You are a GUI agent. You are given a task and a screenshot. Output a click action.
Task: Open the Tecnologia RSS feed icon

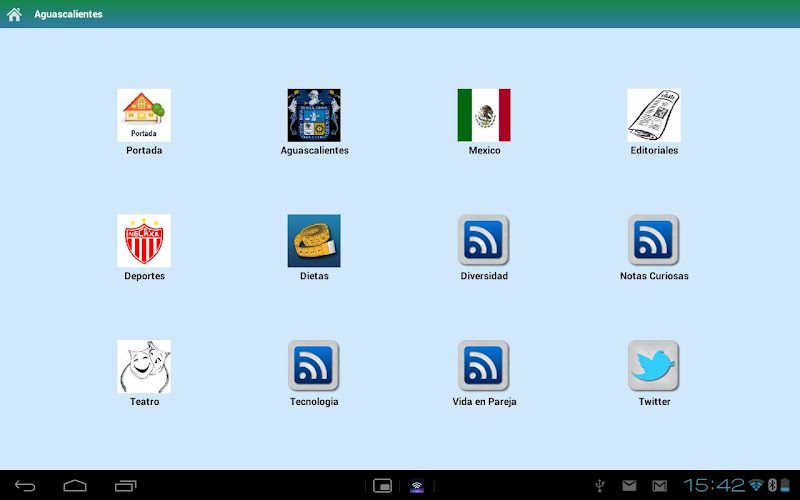point(314,366)
